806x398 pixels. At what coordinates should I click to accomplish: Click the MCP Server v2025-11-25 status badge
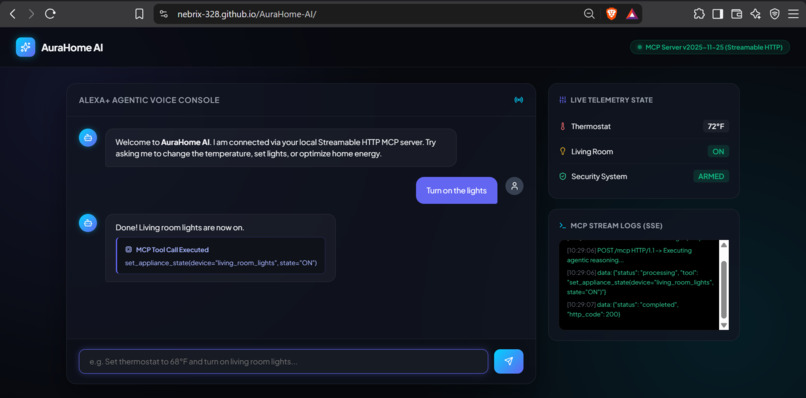pyautogui.click(x=710, y=47)
